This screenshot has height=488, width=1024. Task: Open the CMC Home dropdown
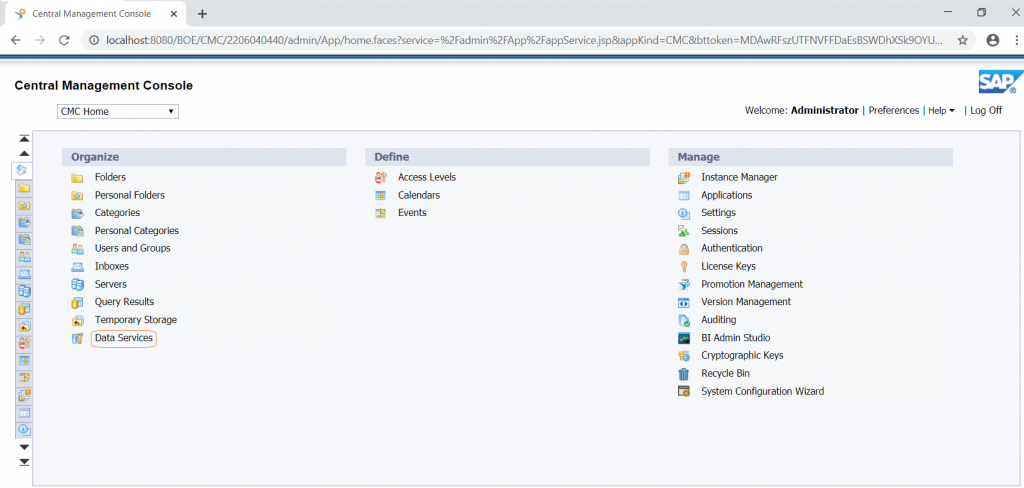(x=118, y=112)
